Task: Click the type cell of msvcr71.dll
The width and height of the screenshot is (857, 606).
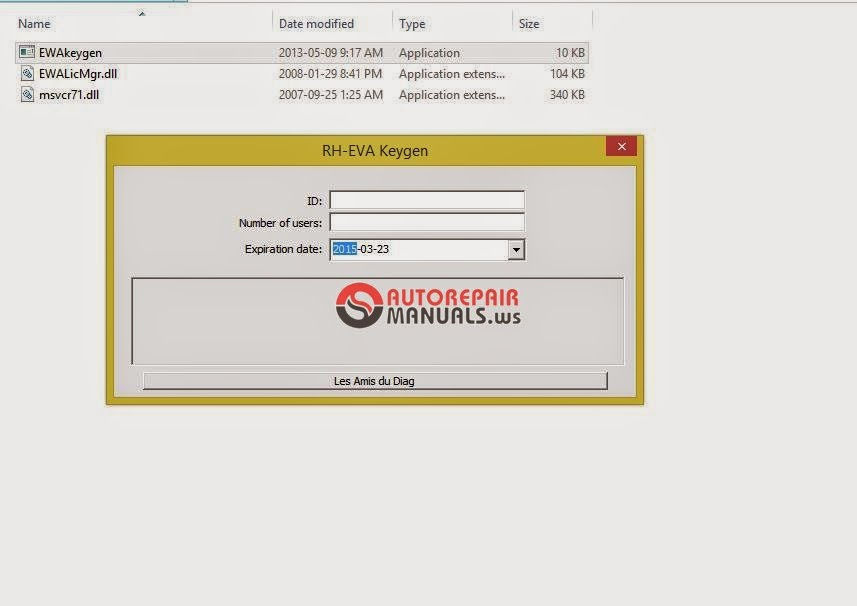Action: (x=452, y=95)
